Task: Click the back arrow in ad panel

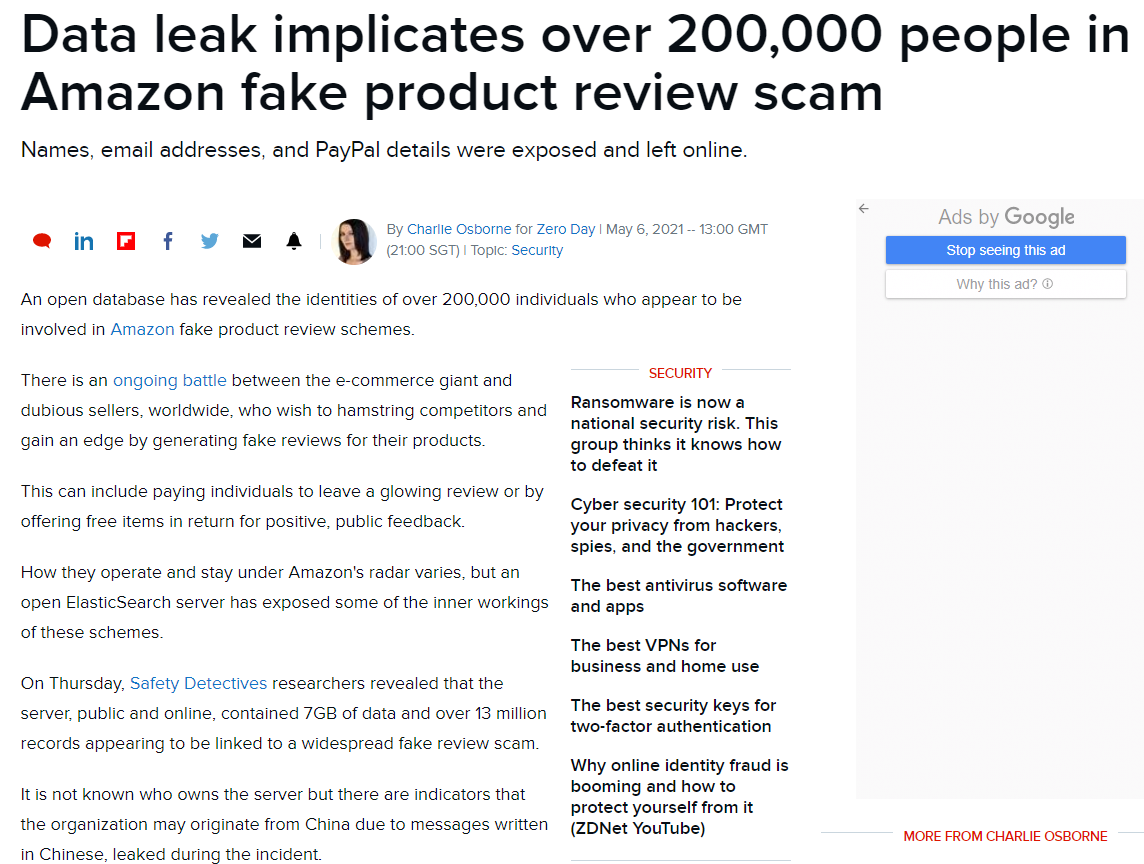Action: [x=864, y=209]
